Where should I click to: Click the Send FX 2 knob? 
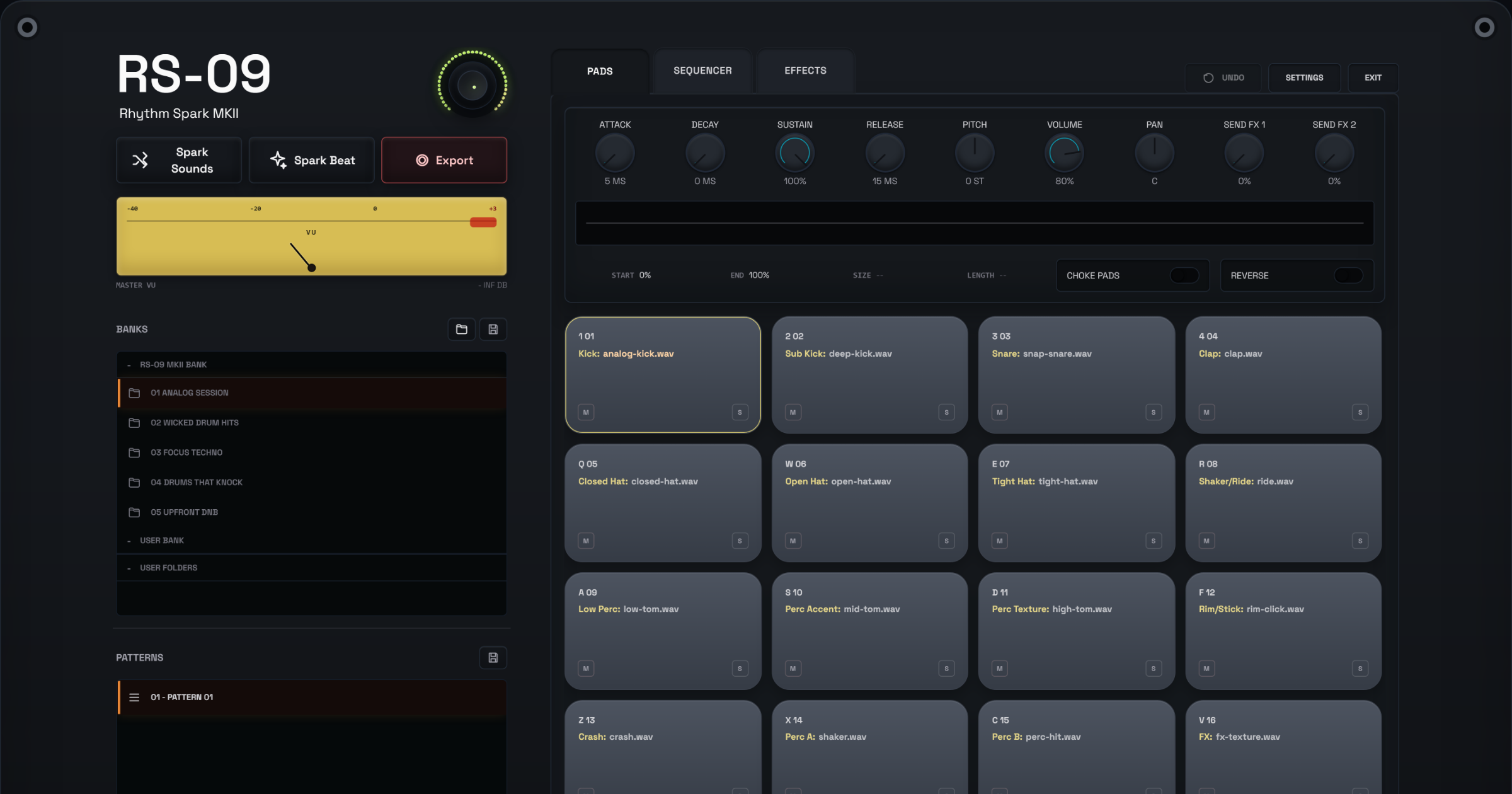tap(1334, 153)
